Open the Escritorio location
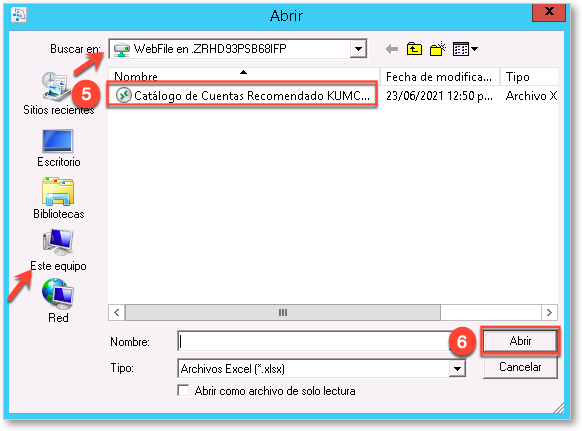Viewport: 582px width, 431px height. [58, 148]
